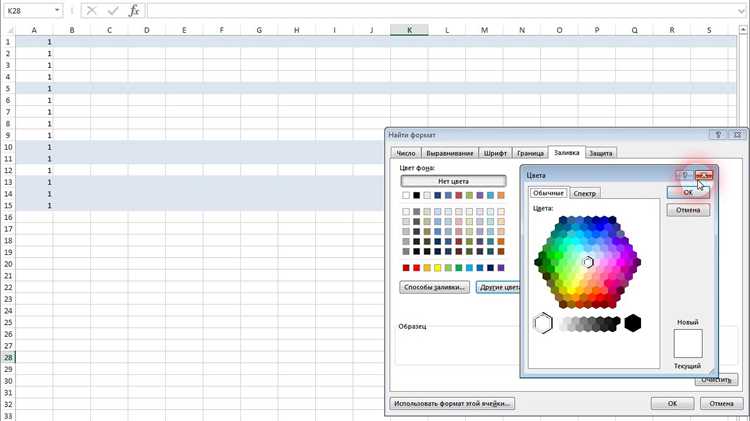
Task: Select column header K
Action: point(409,30)
